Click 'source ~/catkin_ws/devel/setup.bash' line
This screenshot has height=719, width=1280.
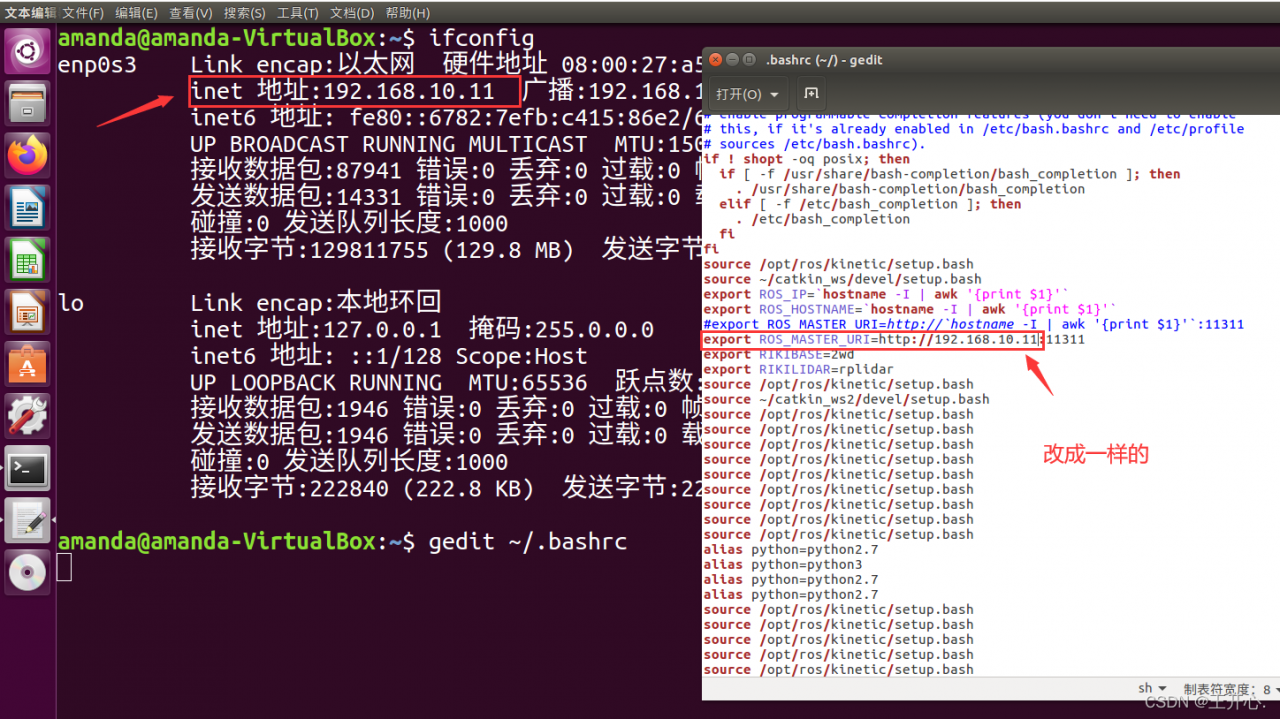pos(842,279)
